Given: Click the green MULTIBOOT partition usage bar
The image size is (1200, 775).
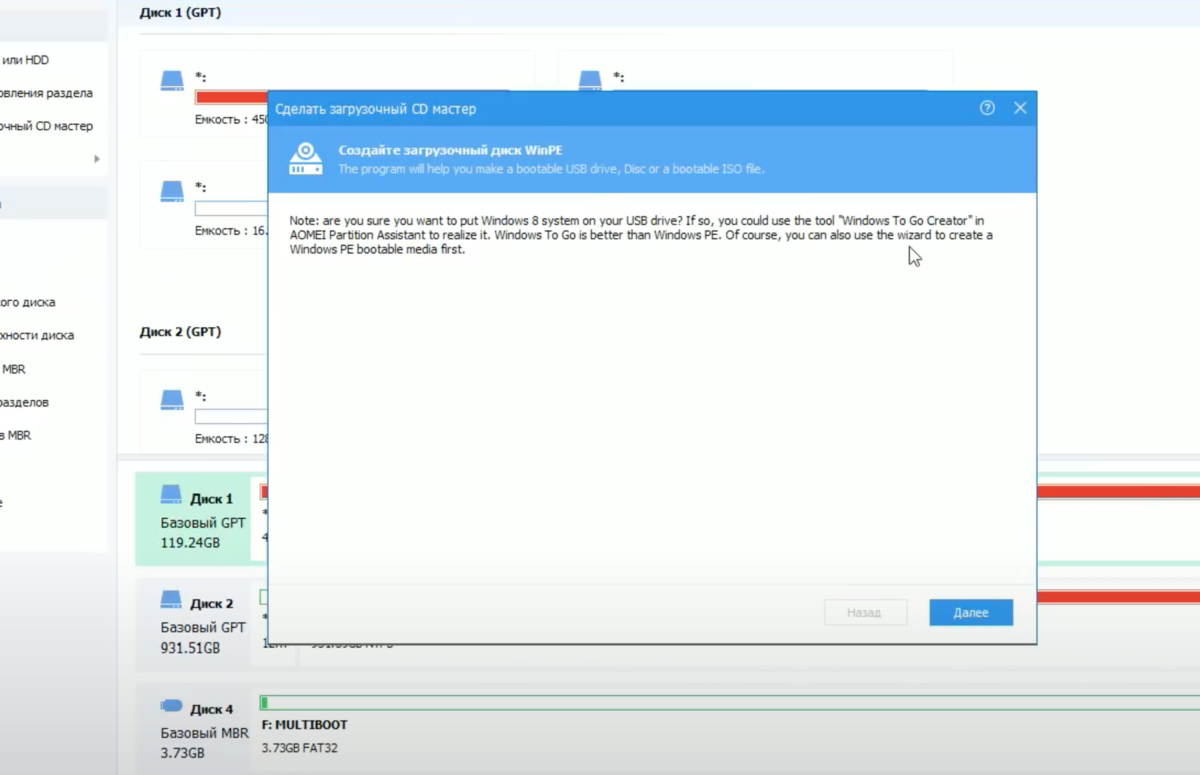Looking at the screenshot, I should tap(730, 703).
